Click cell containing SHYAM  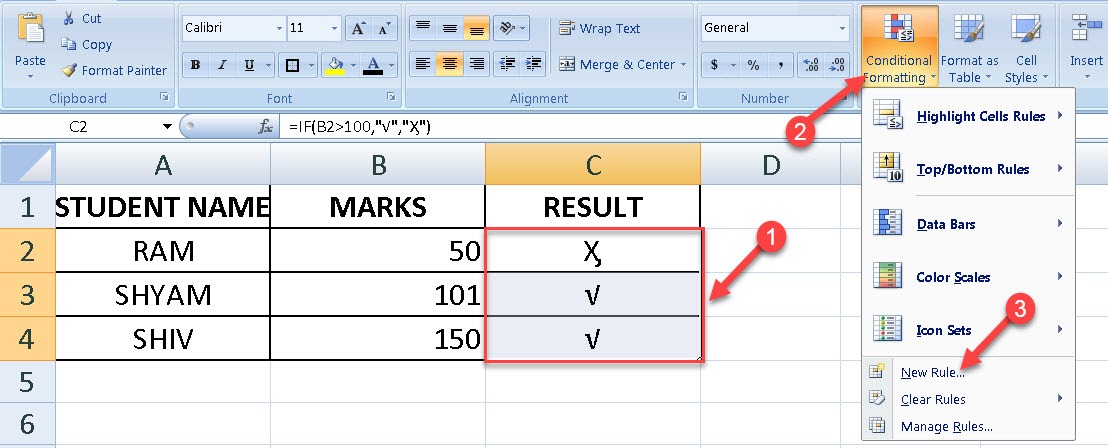tap(163, 295)
